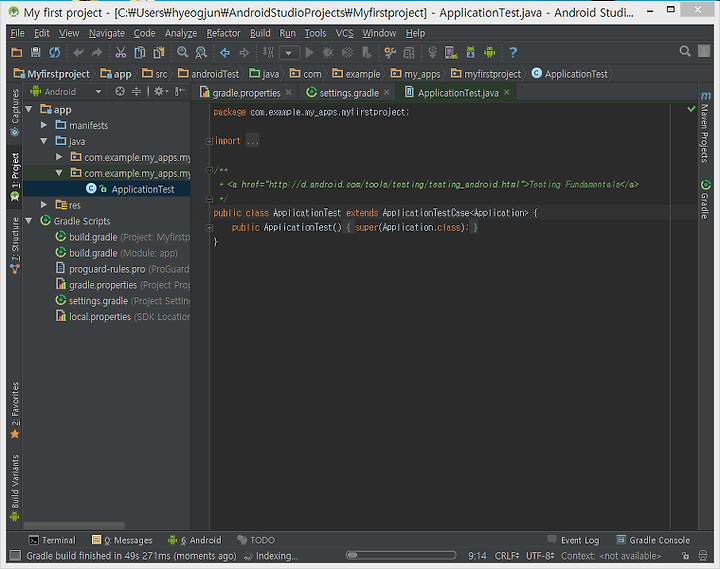Toggle the Captures side tab
Viewport: 720px width, 569px height.
(x=15, y=113)
